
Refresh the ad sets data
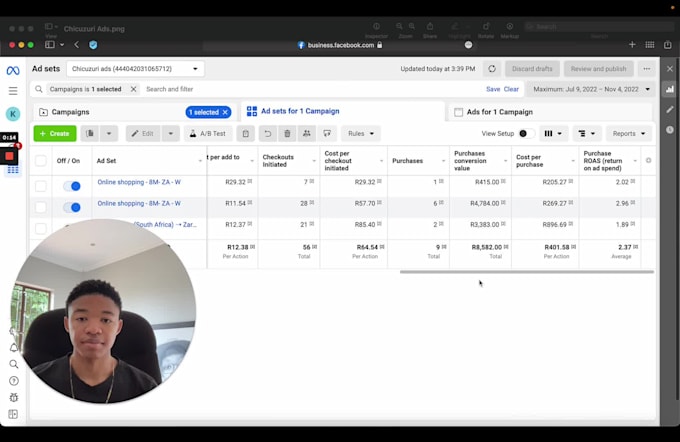point(492,69)
